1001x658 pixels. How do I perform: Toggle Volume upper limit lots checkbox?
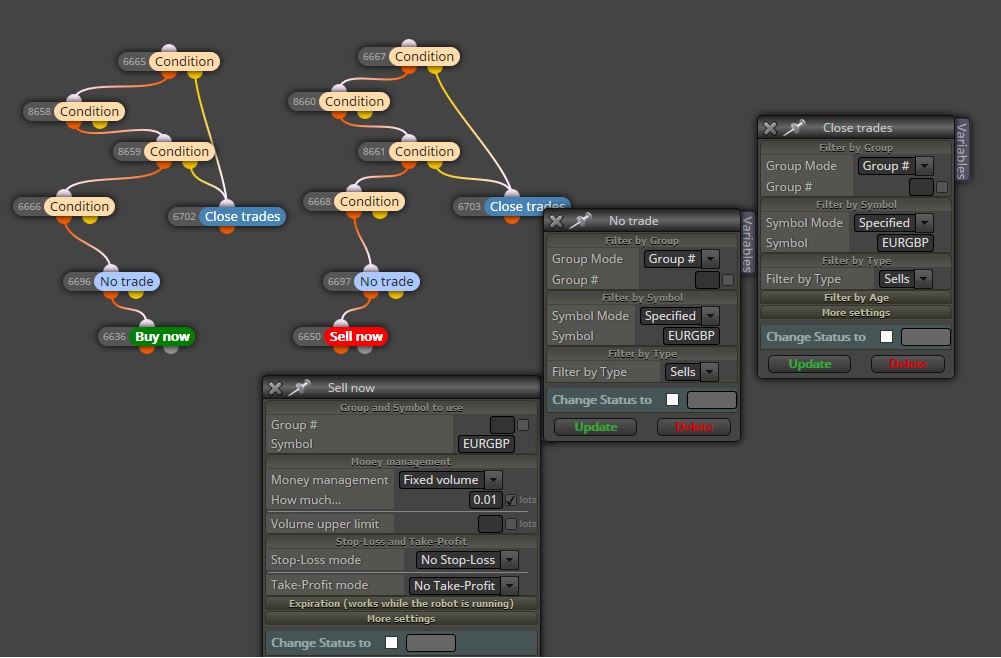[x=511, y=524]
